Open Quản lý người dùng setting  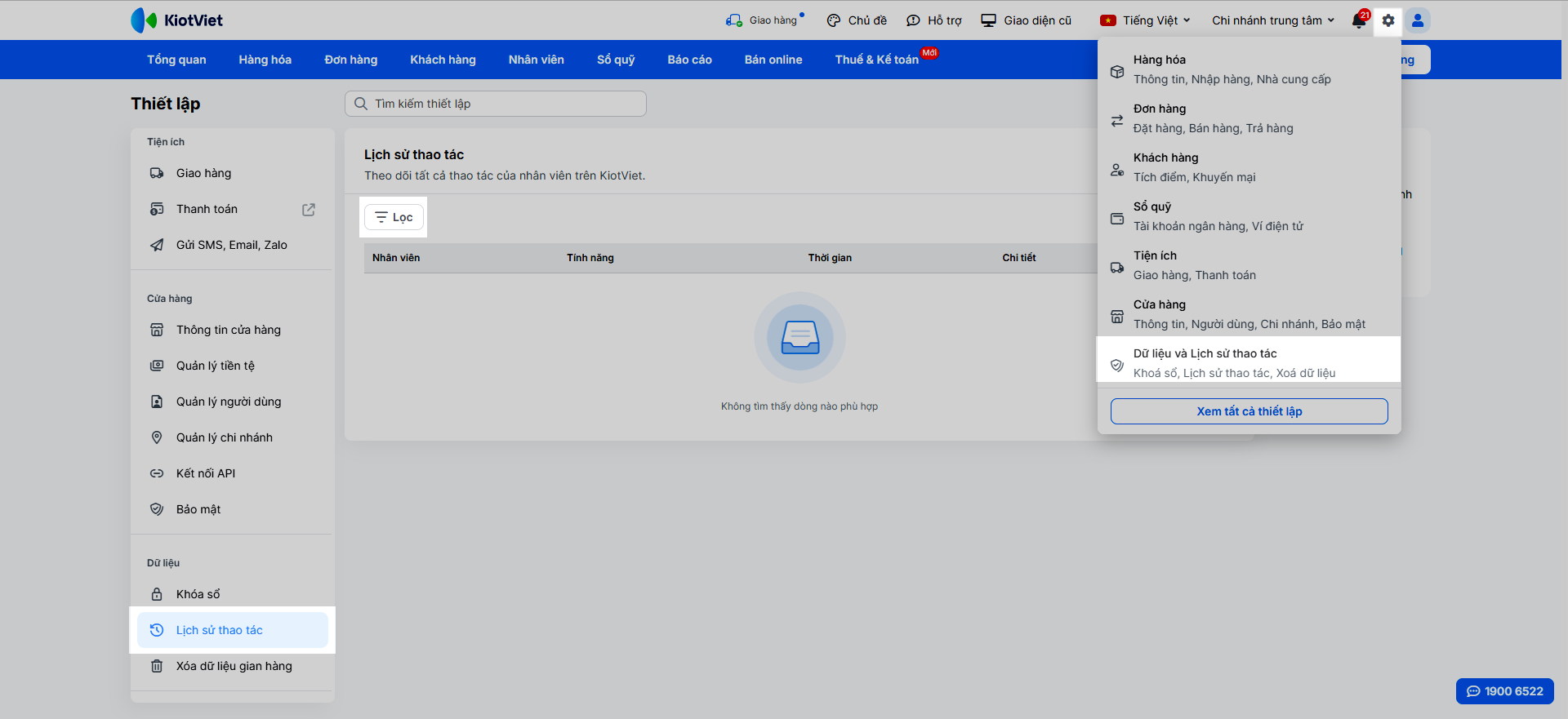[233, 402]
